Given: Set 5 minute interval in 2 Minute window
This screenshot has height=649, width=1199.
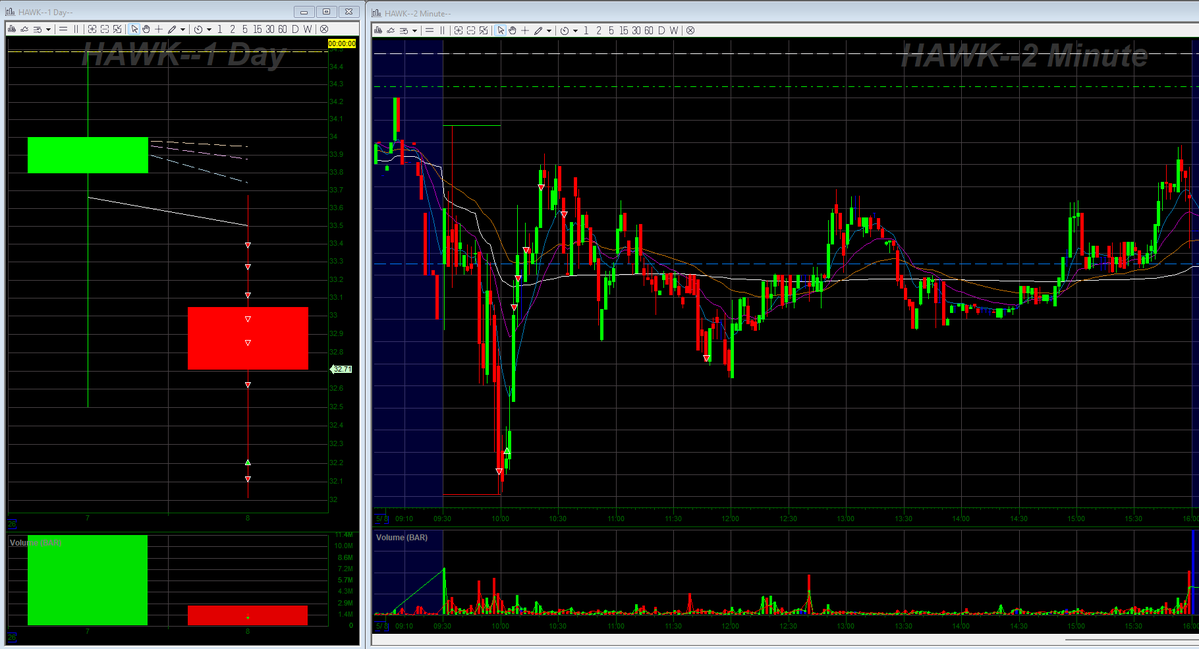Looking at the screenshot, I should coord(611,31).
